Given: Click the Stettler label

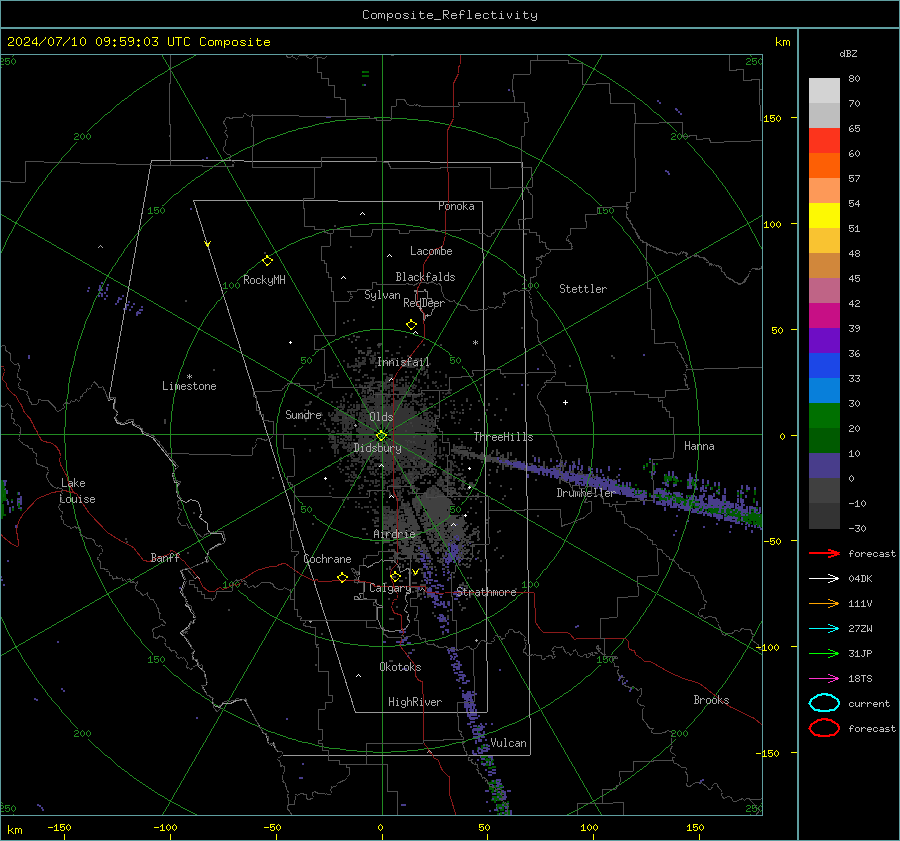Looking at the screenshot, I should pyautogui.click(x=583, y=289).
